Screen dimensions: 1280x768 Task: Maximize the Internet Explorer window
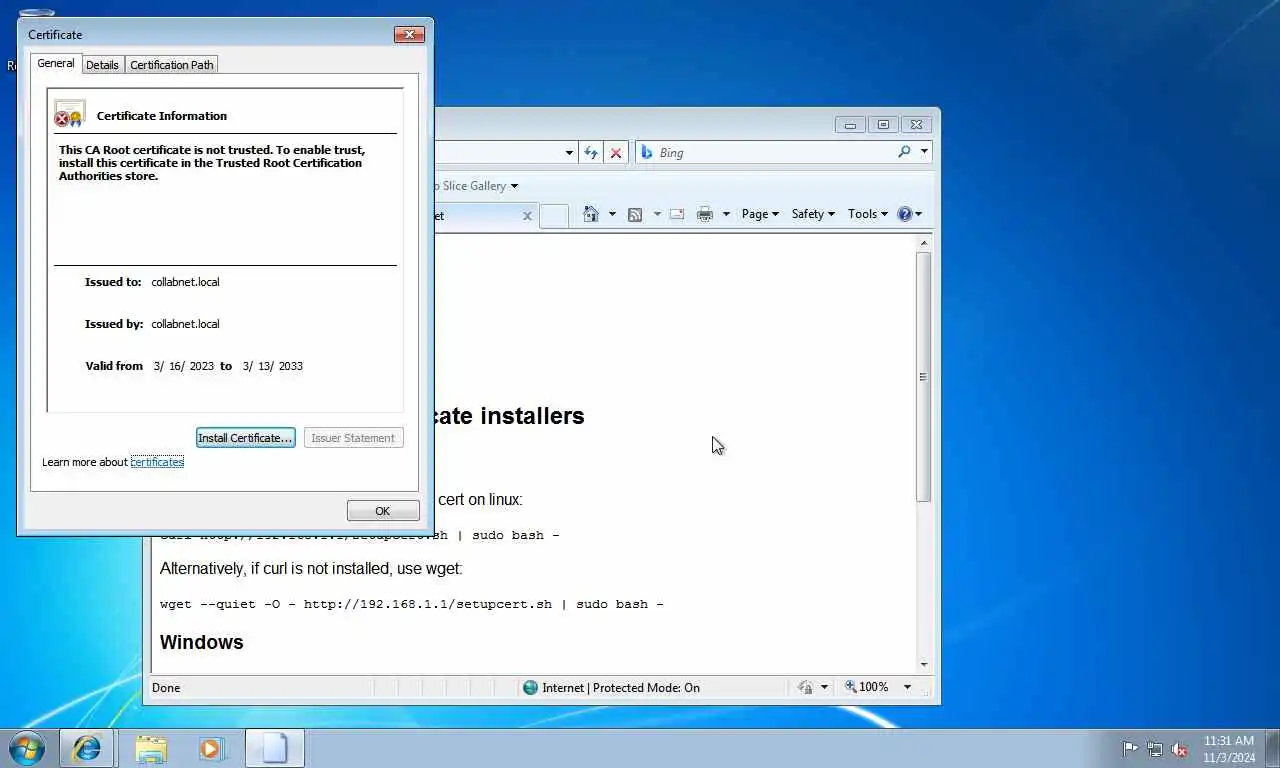pos(883,125)
